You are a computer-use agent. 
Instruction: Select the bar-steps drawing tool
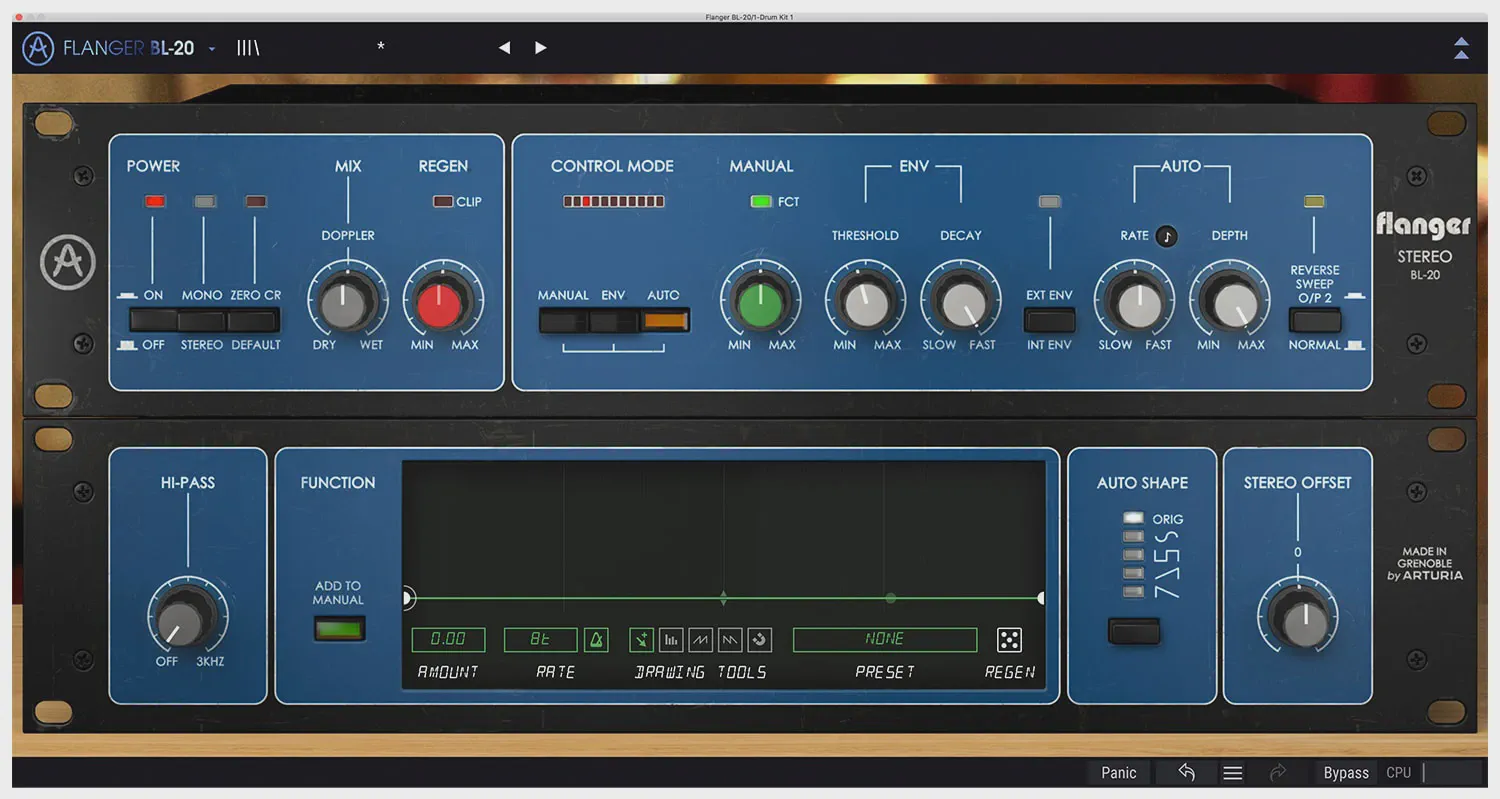tap(671, 640)
